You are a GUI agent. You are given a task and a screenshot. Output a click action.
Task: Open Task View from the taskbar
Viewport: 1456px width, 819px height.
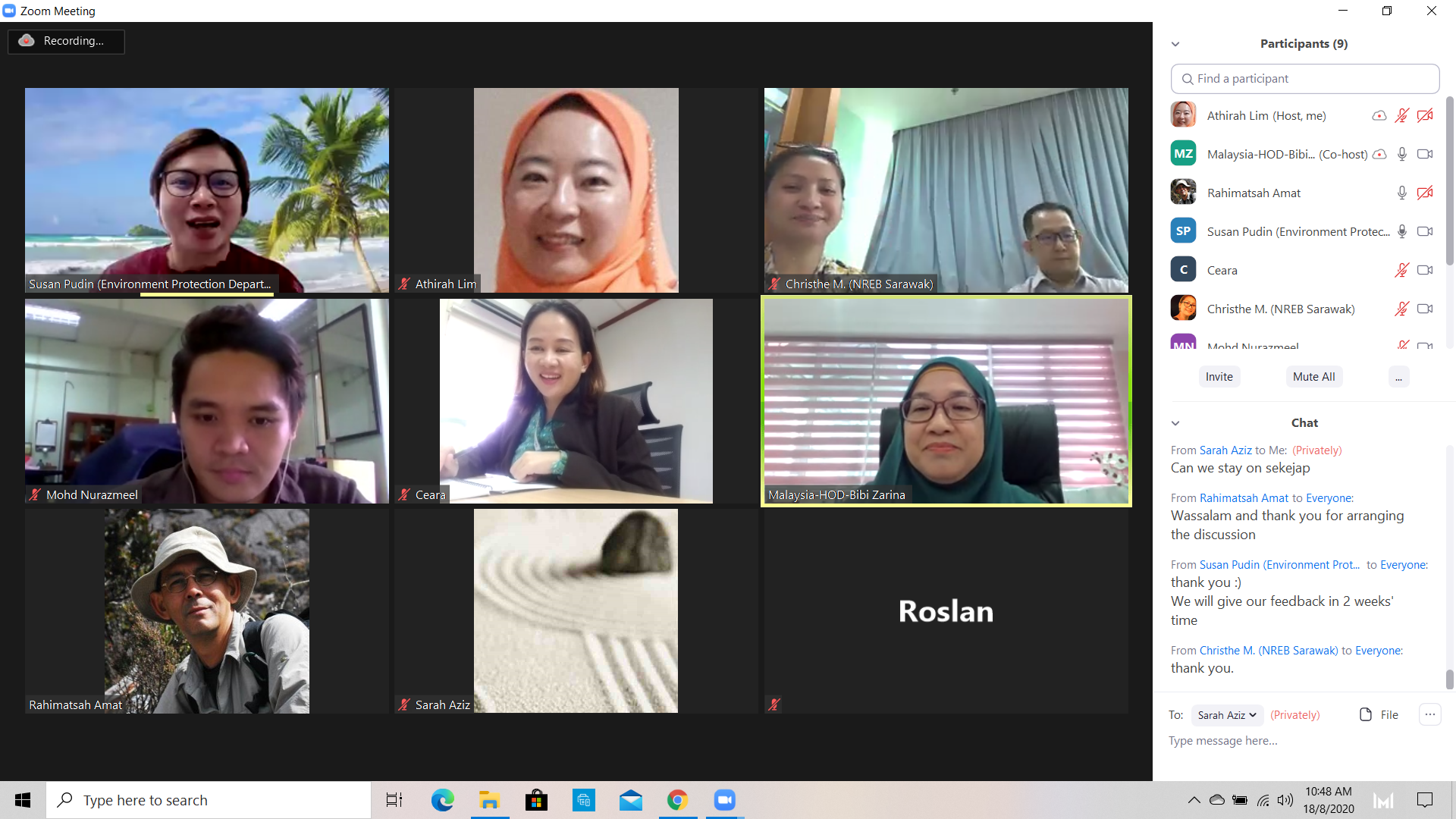click(394, 800)
